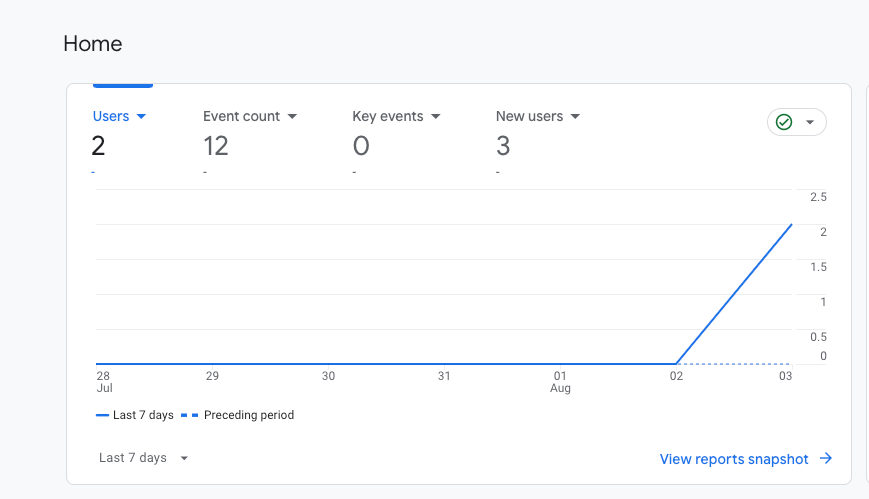Click the Home page heading
Screen dimensions: 869x499
(93, 44)
